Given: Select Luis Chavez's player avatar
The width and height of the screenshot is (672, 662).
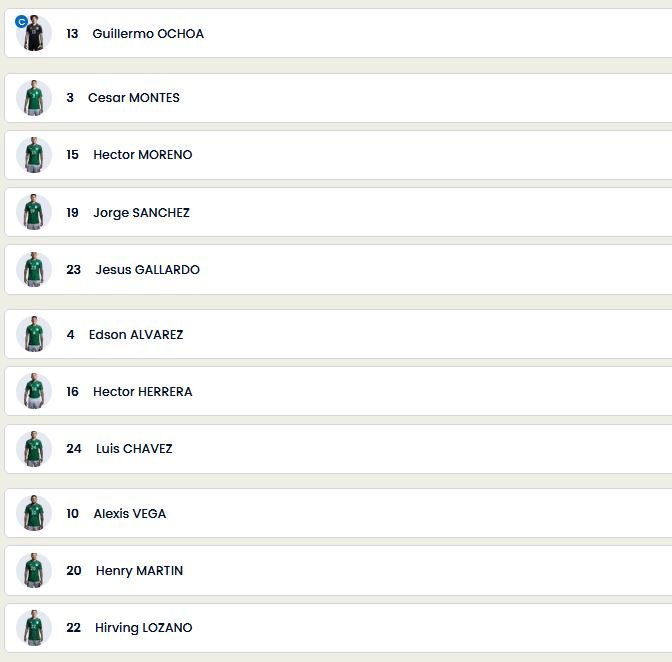Looking at the screenshot, I should pyautogui.click(x=34, y=449).
